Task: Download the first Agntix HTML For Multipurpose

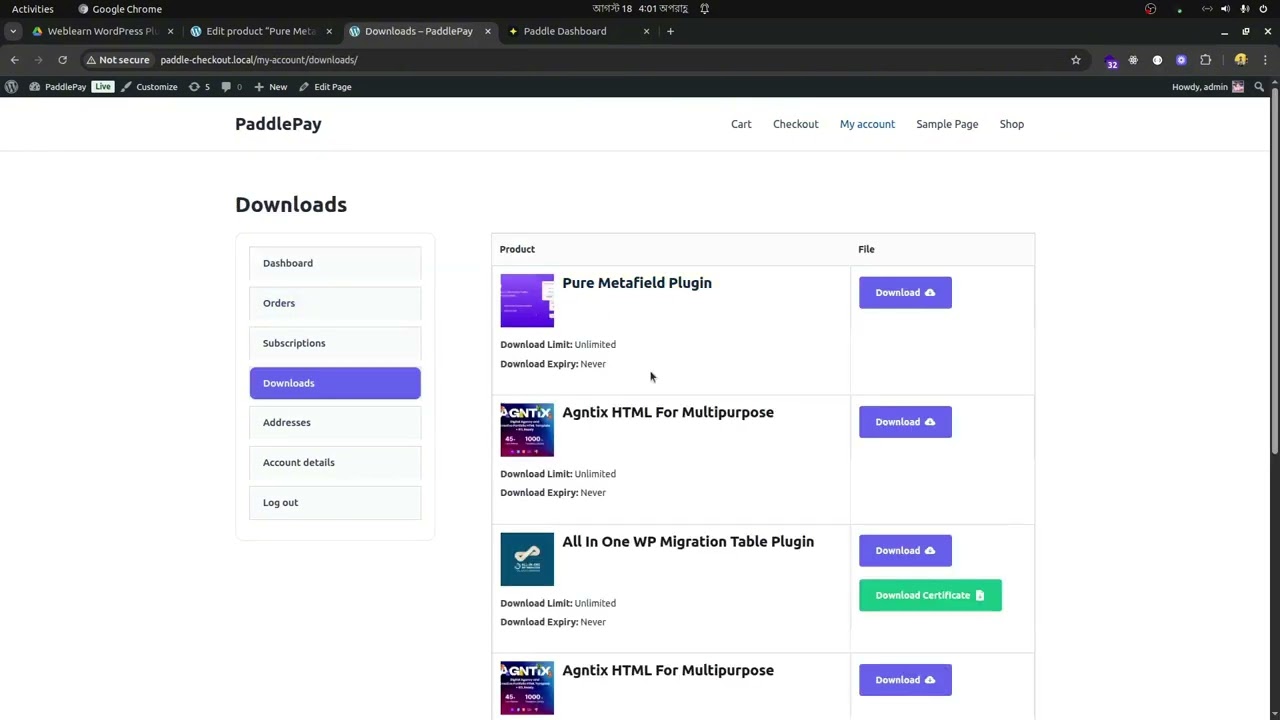Action: (905, 422)
